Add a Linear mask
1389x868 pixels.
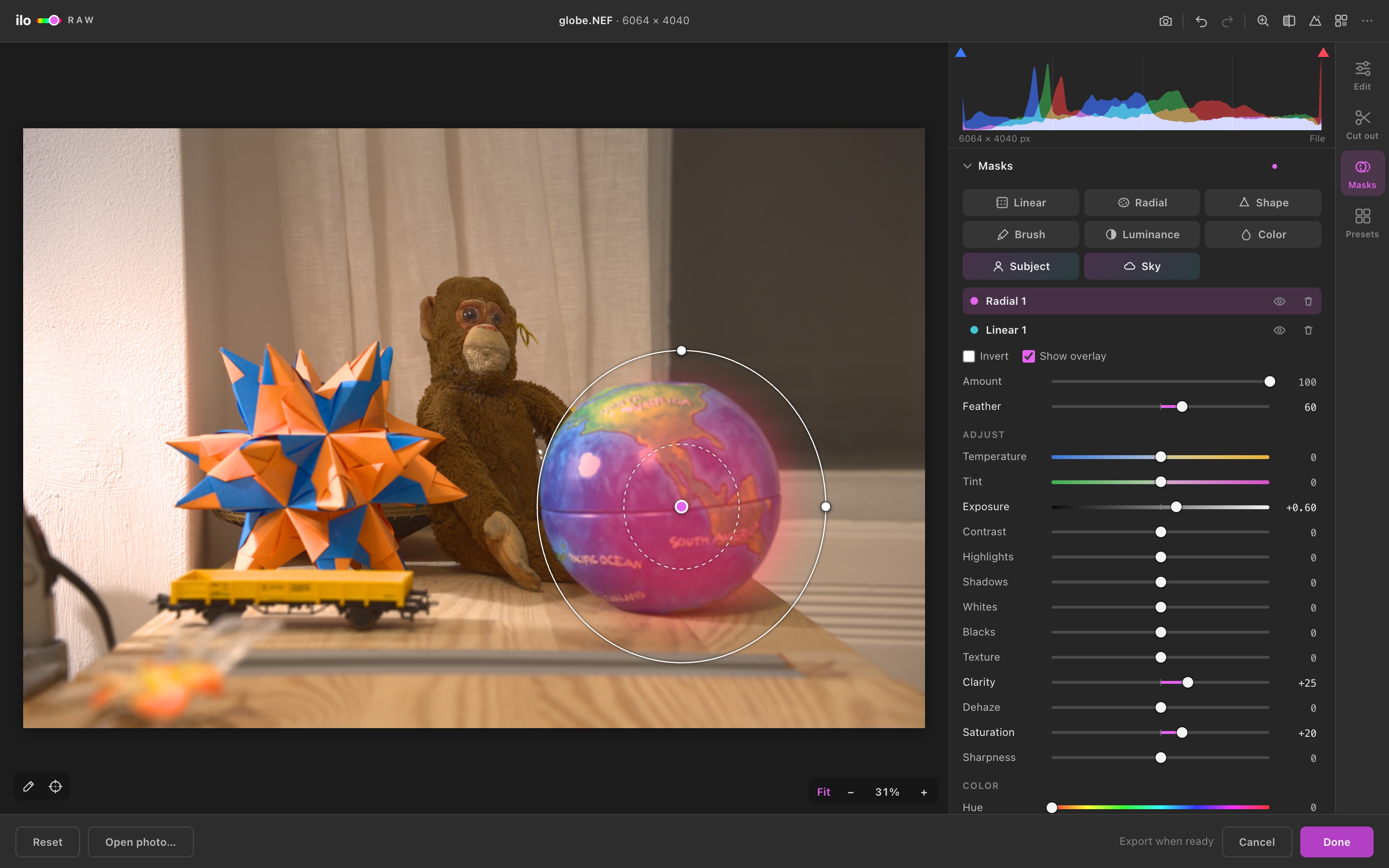pyautogui.click(x=1021, y=203)
